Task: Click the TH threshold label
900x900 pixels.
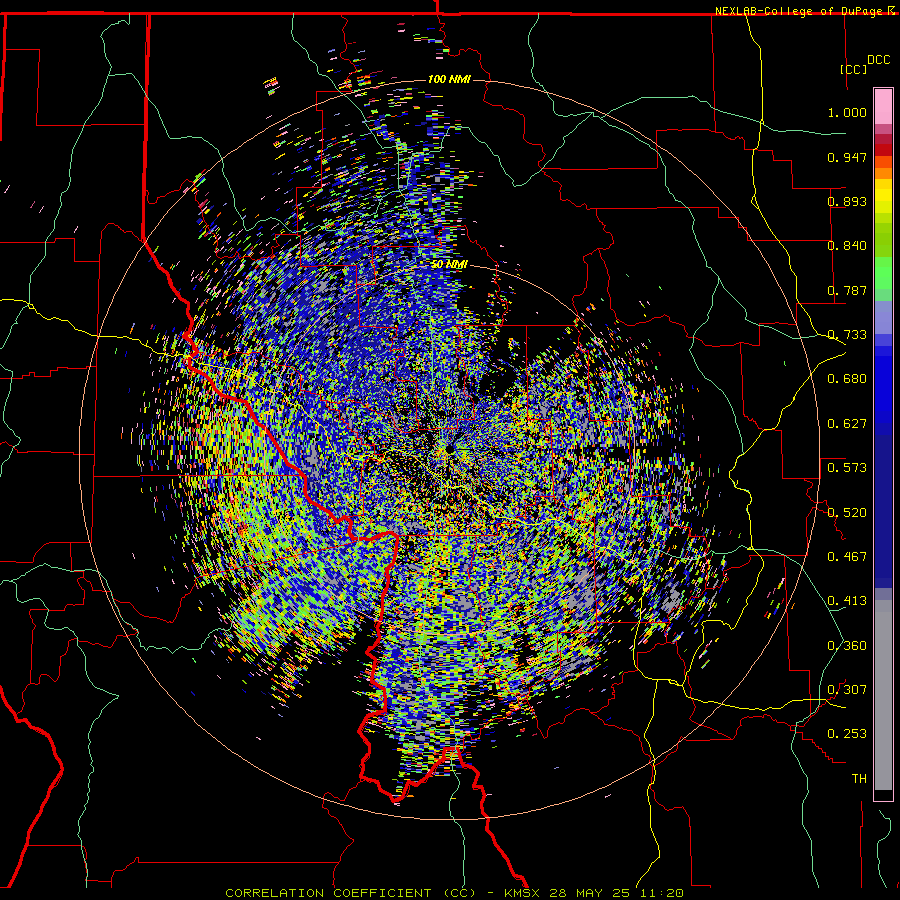Action: coord(859,779)
